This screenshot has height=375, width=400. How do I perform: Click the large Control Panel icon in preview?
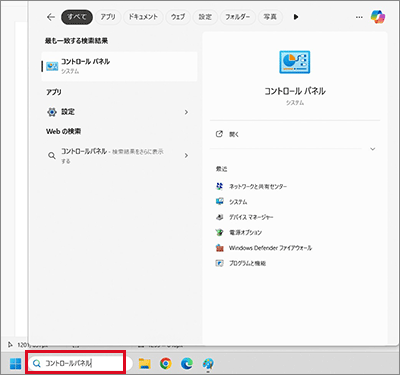[x=295, y=62]
